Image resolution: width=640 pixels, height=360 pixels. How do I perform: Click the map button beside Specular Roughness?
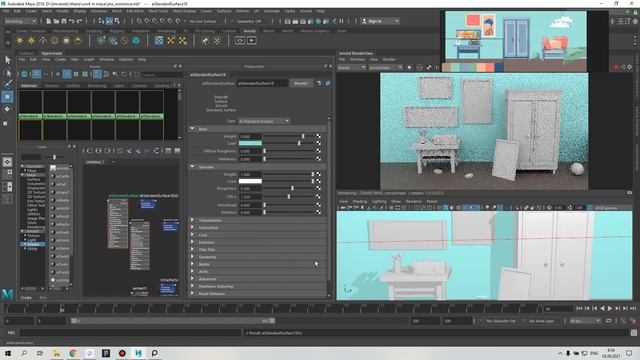click(318, 189)
